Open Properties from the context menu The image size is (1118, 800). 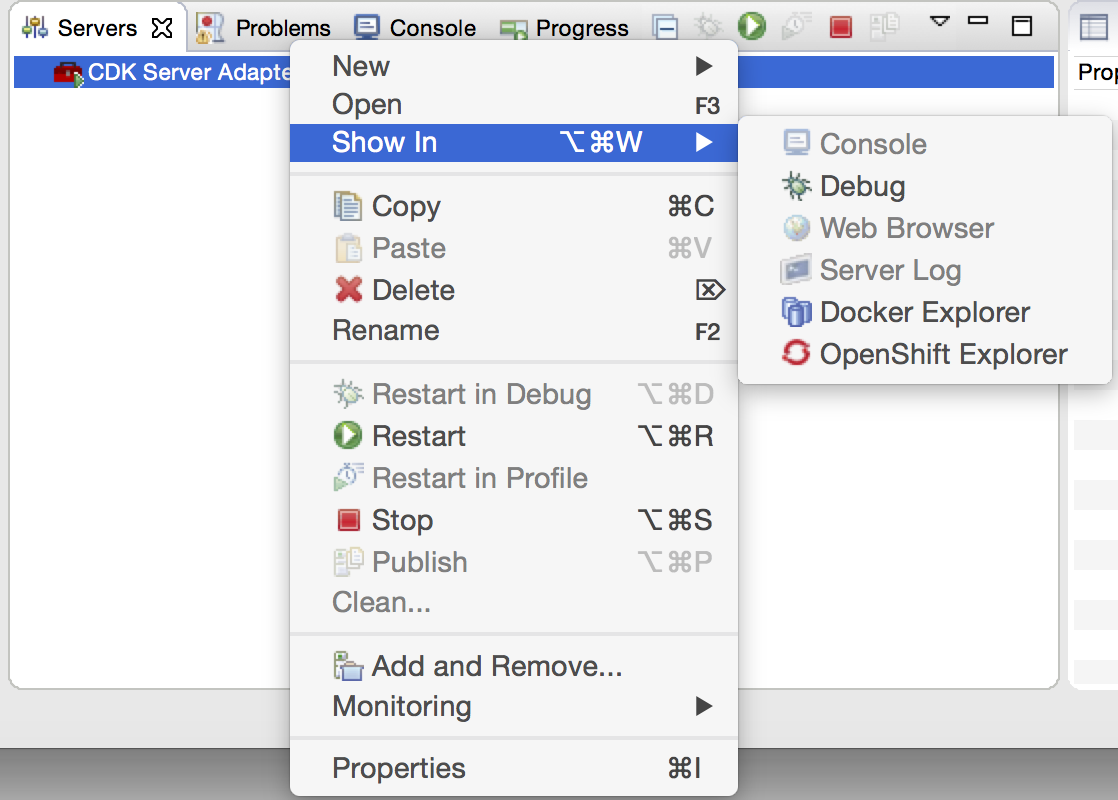pos(399,769)
